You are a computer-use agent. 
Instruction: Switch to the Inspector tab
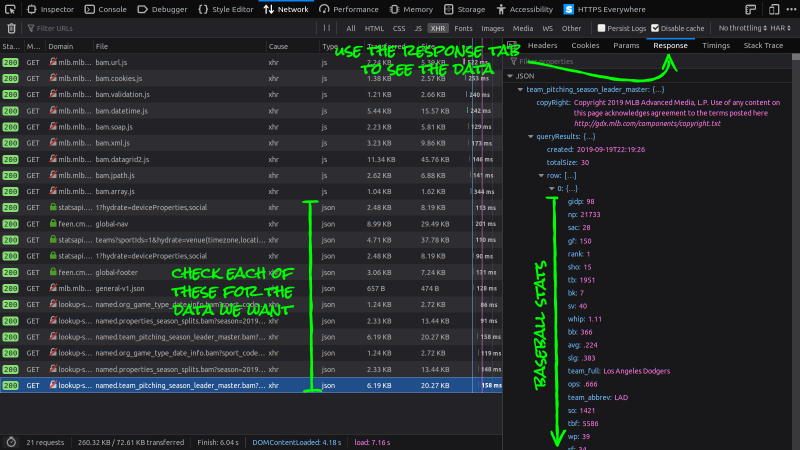(x=50, y=9)
